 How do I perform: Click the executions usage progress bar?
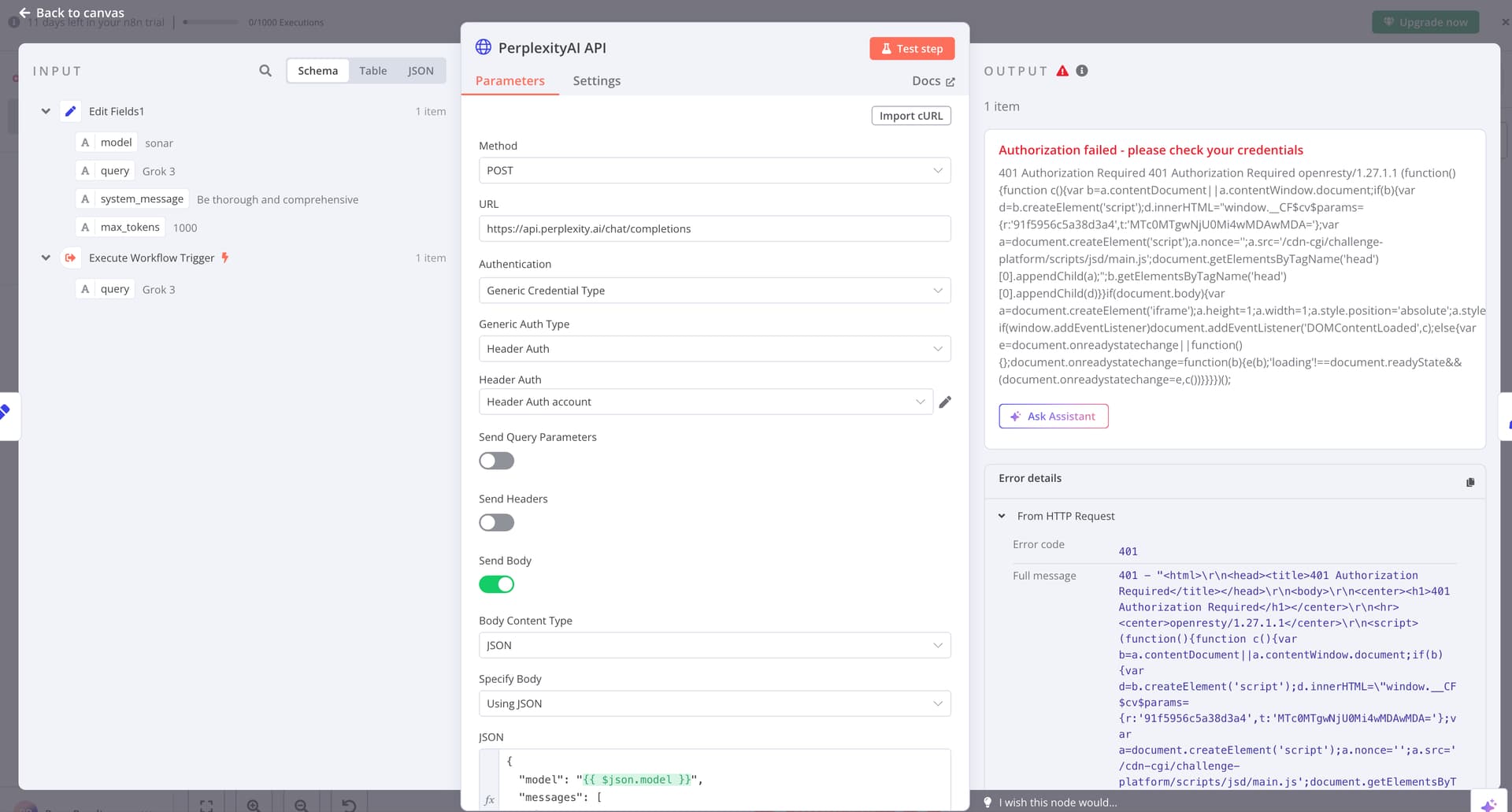point(210,22)
